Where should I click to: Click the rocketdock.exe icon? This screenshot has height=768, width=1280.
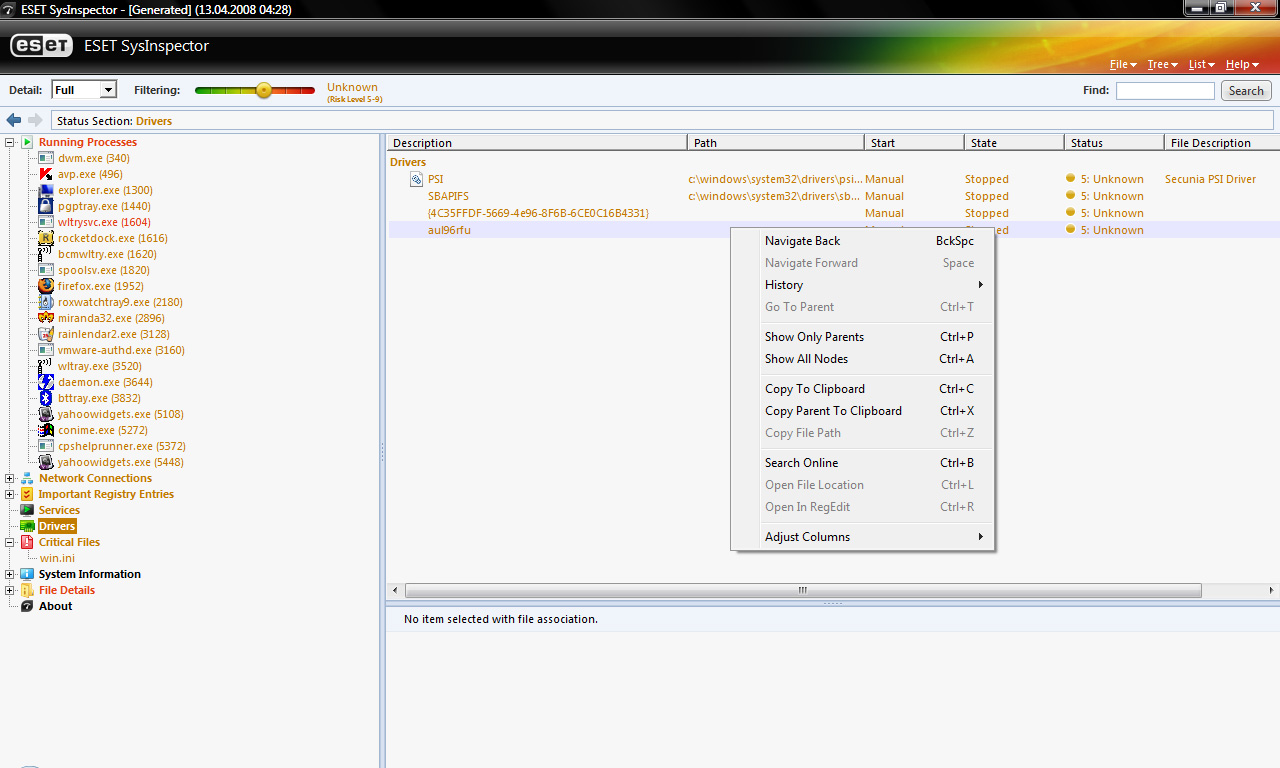pos(46,238)
